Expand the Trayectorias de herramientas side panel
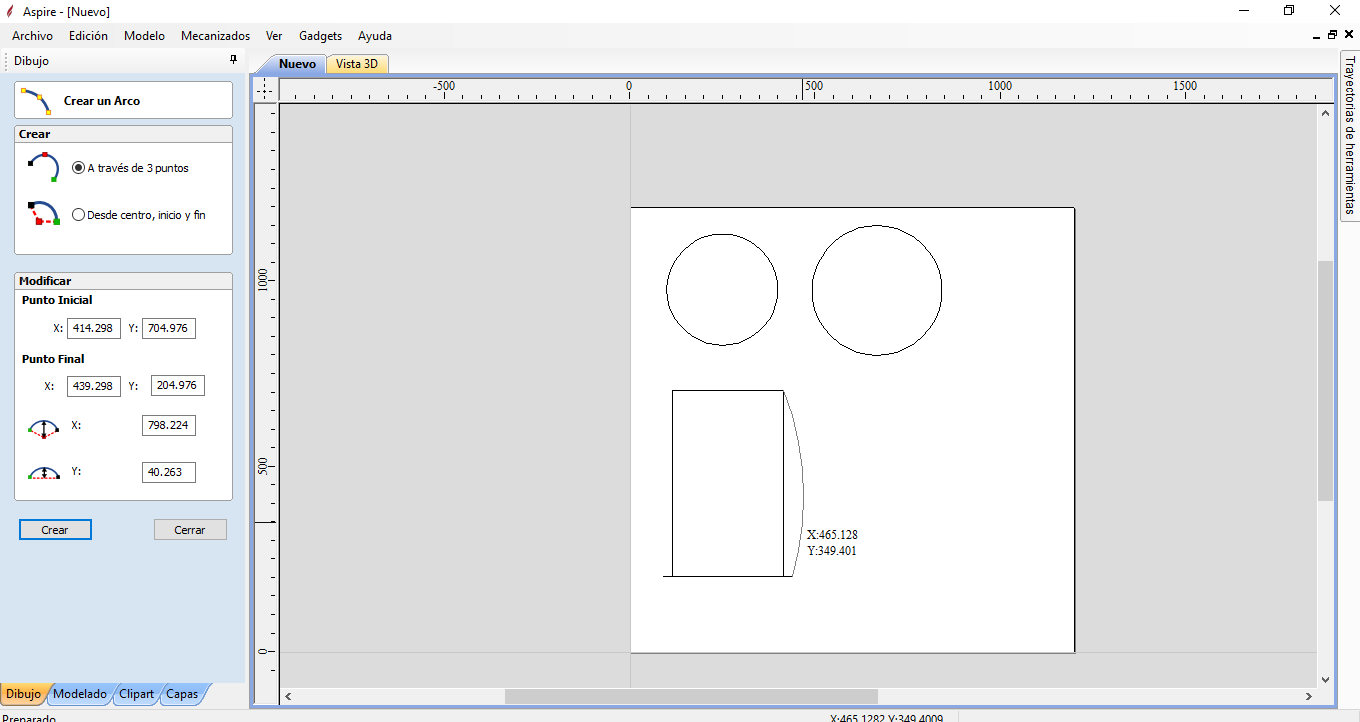1360x722 pixels. coord(1349,135)
